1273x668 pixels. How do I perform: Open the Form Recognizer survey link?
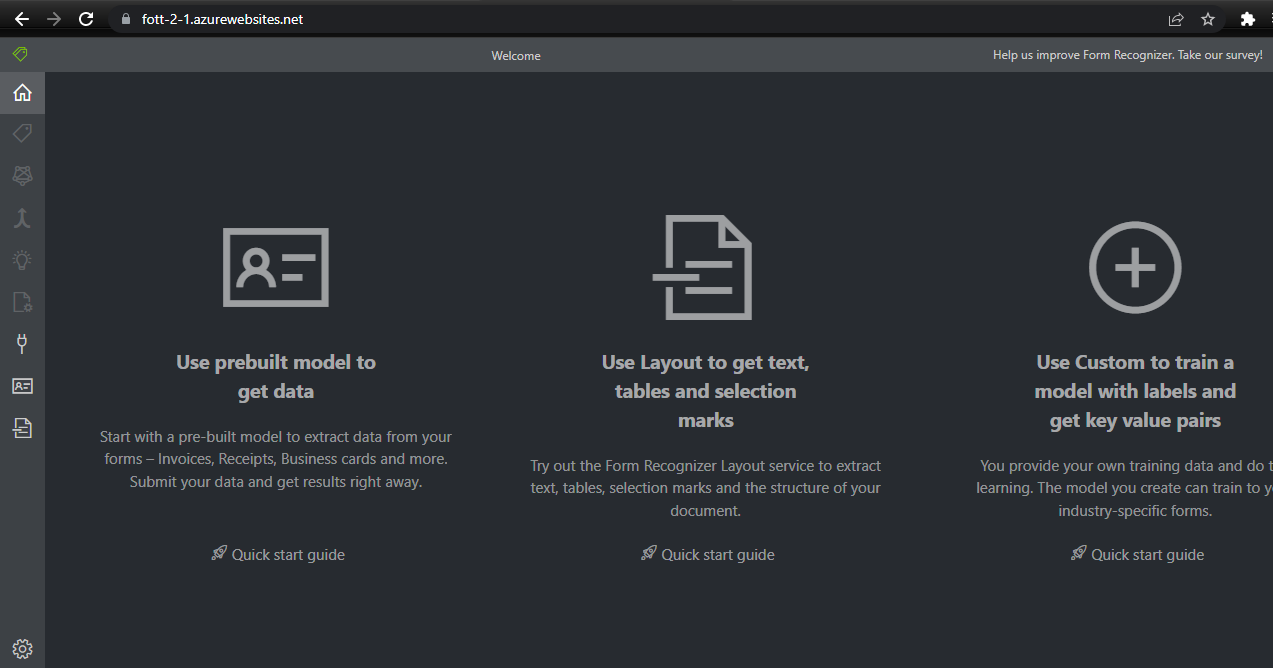pos(1127,56)
